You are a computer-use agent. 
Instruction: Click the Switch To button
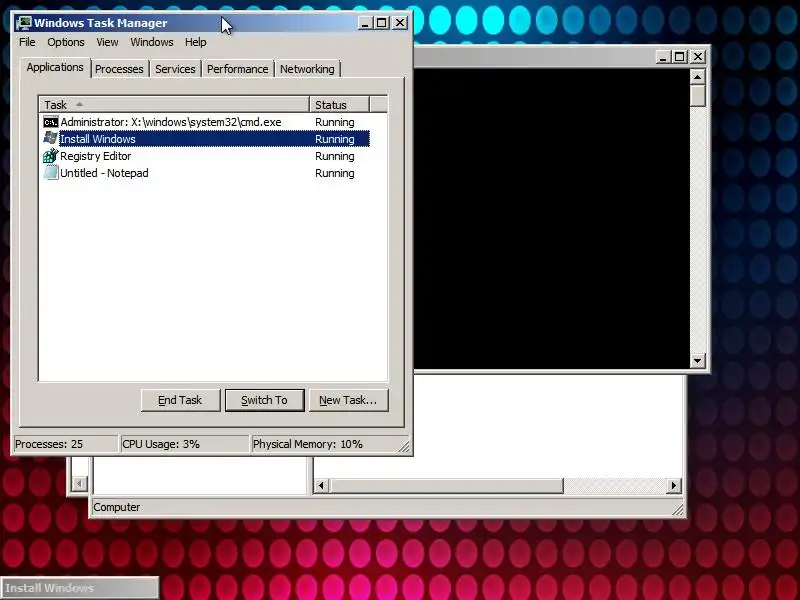[264, 400]
